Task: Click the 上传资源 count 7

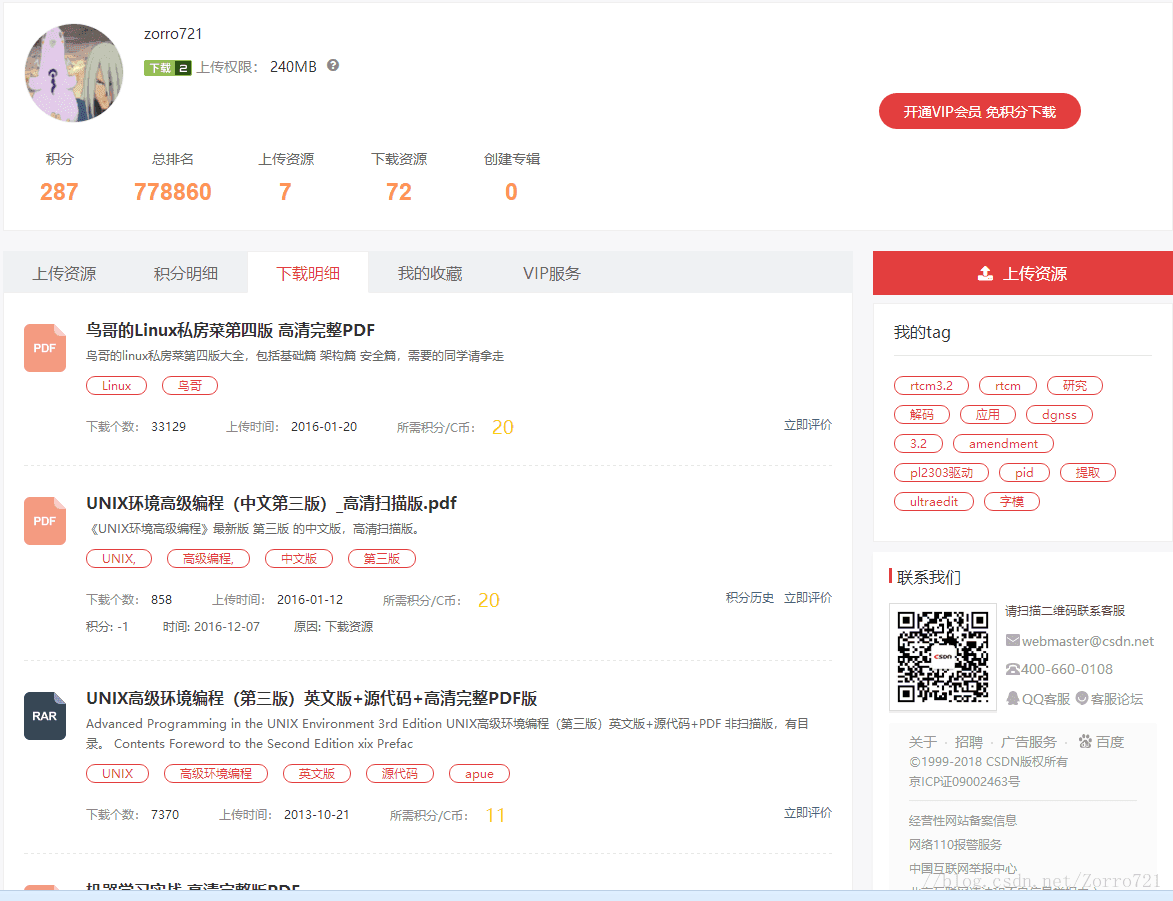Action: click(x=285, y=192)
